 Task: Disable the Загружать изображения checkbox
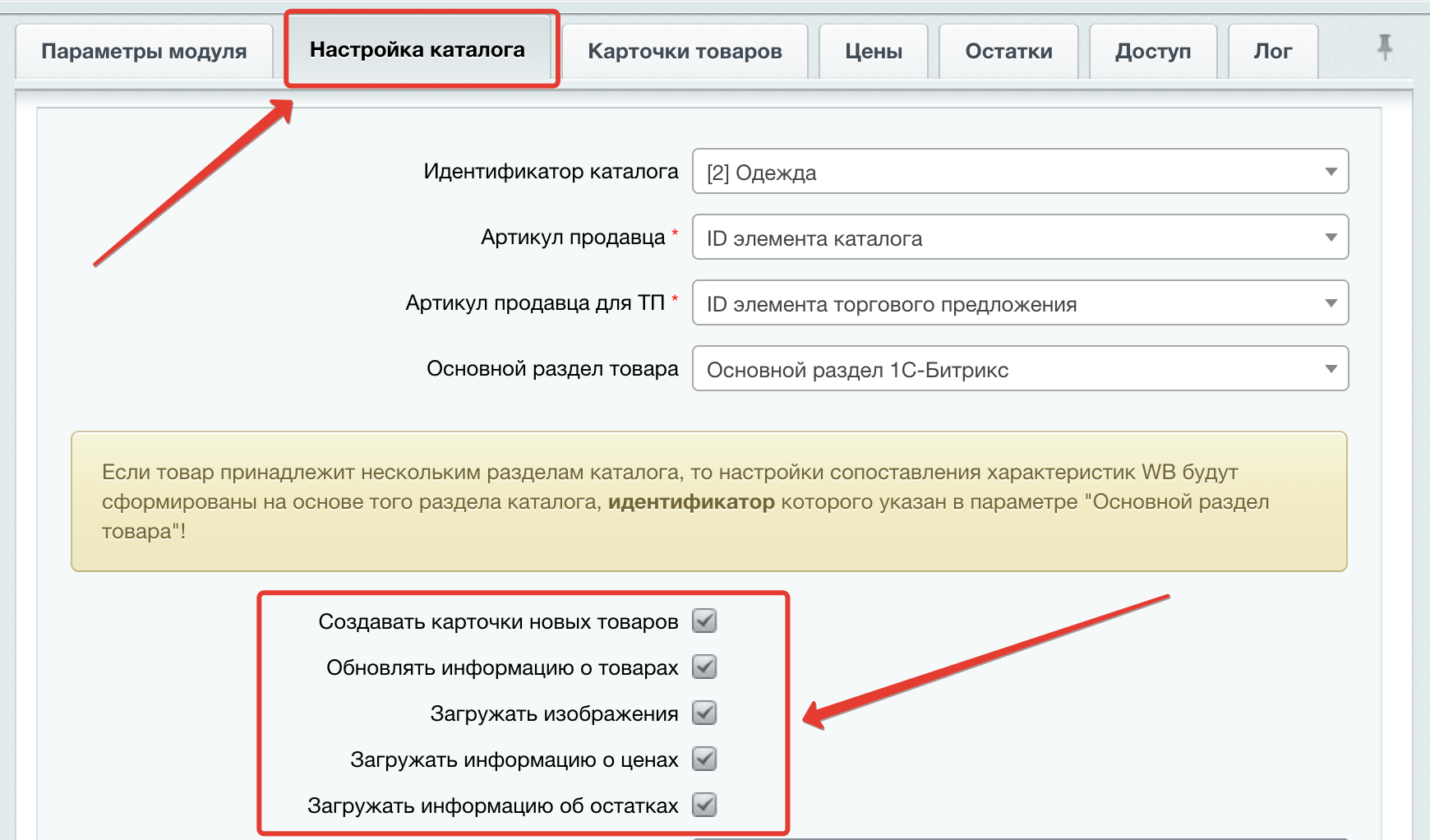704,713
